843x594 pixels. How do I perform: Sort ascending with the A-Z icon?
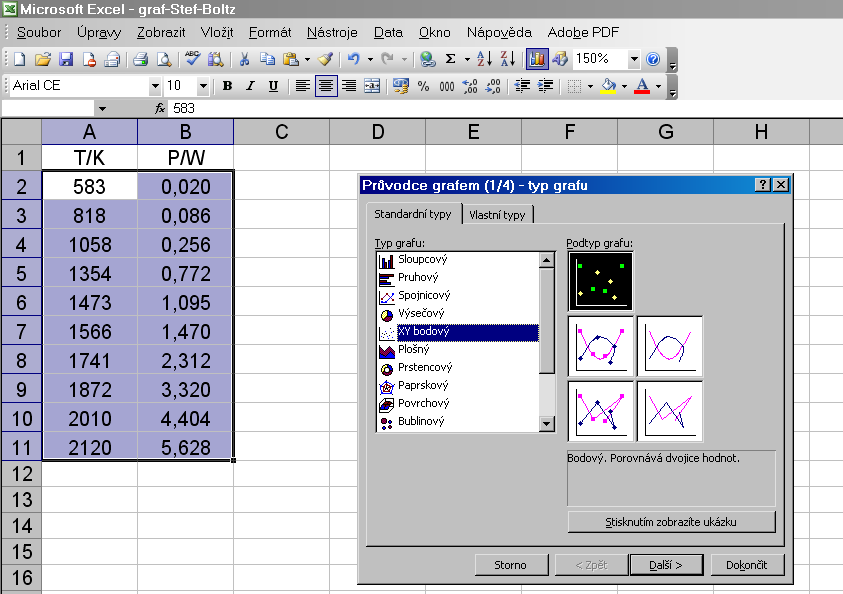484,59
